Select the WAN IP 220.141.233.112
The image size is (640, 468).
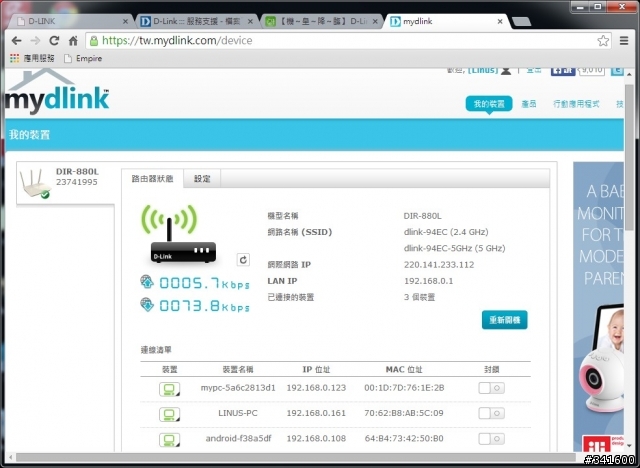point(439,265)
